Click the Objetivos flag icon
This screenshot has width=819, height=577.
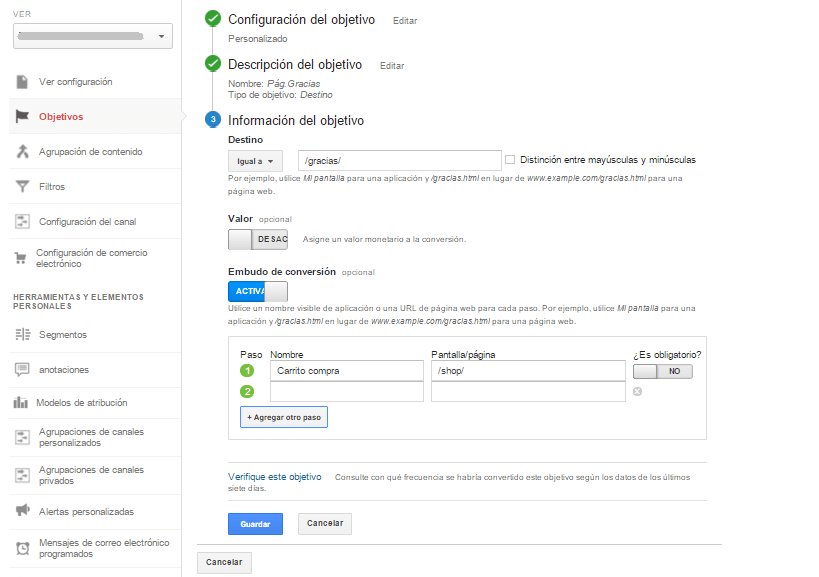pyautogui.click(x=22, y=117)
